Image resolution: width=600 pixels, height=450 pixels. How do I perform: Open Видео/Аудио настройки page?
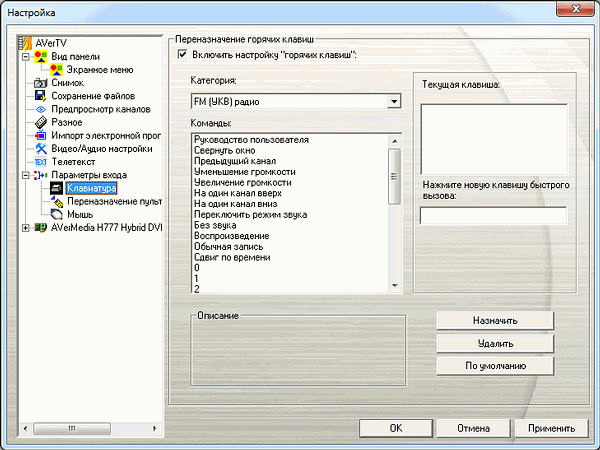(102, 148)
